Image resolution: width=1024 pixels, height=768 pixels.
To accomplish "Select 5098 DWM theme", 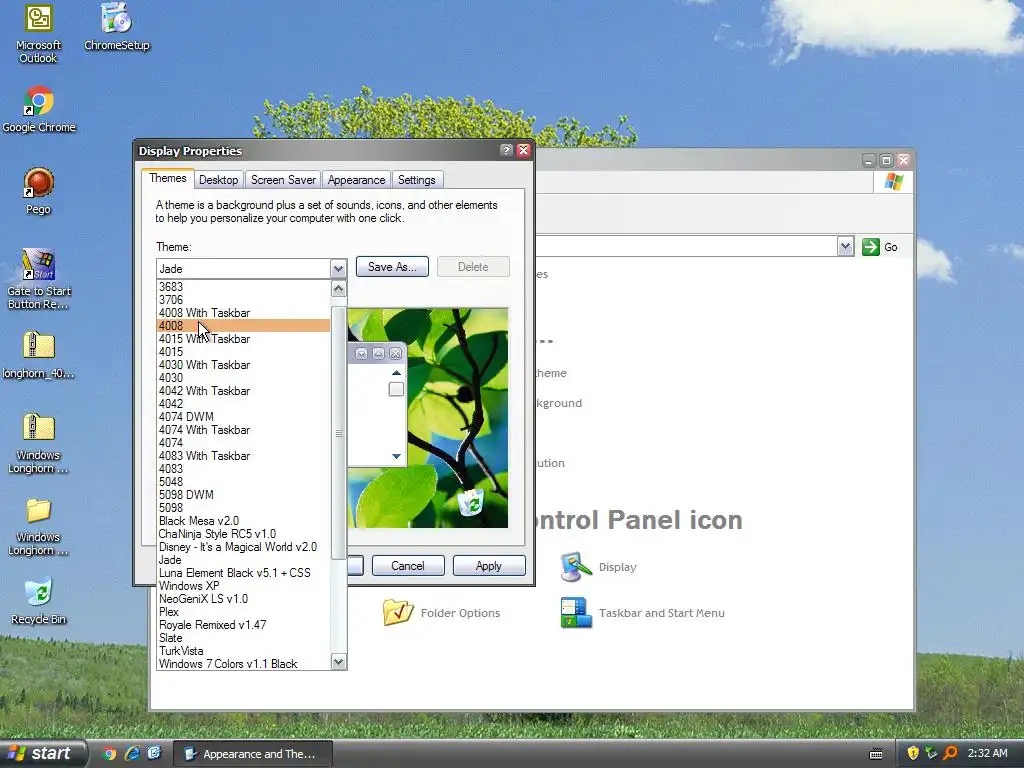I will tap(244, 495).
